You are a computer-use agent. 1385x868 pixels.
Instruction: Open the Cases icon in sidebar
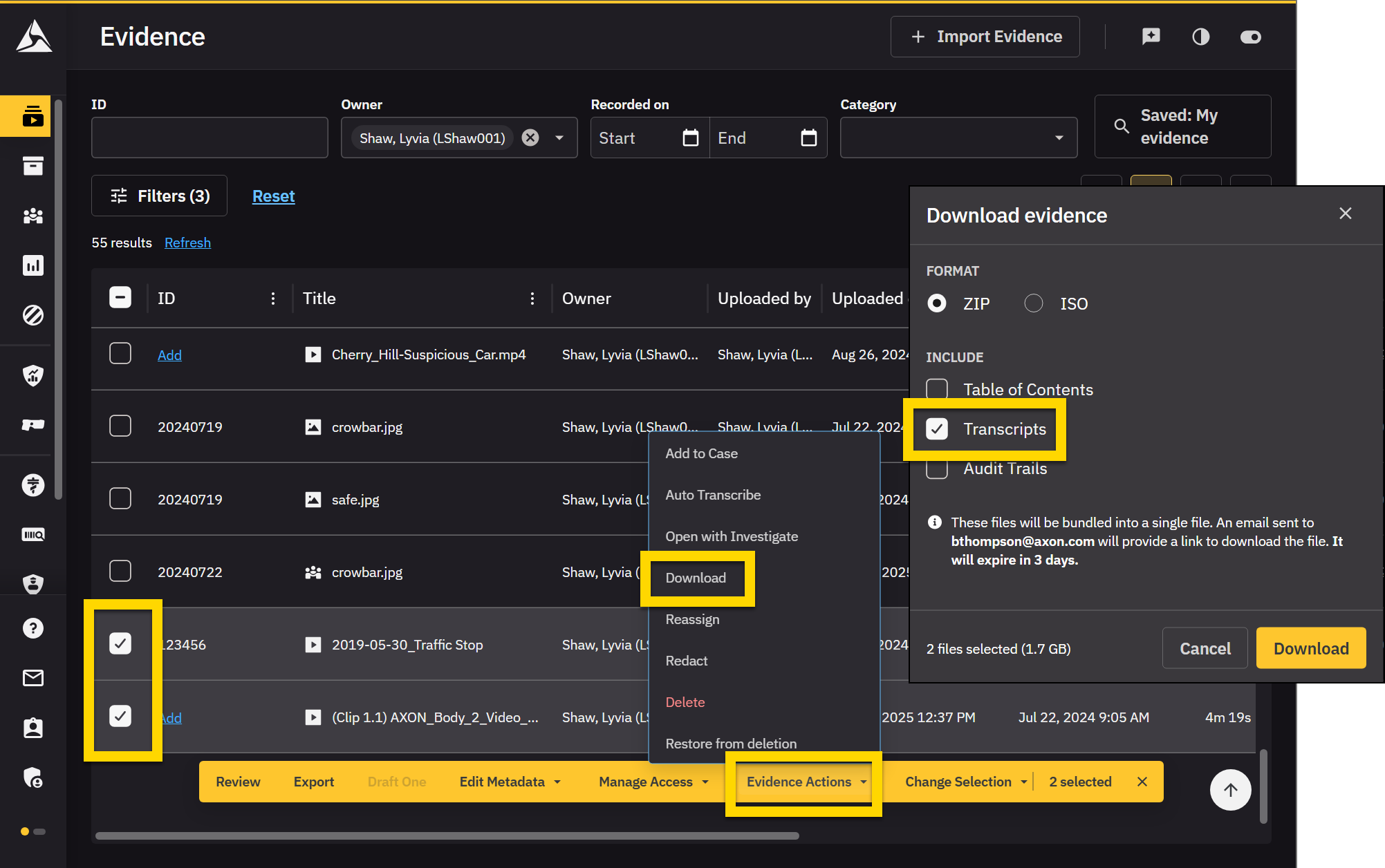coord(32,166)
